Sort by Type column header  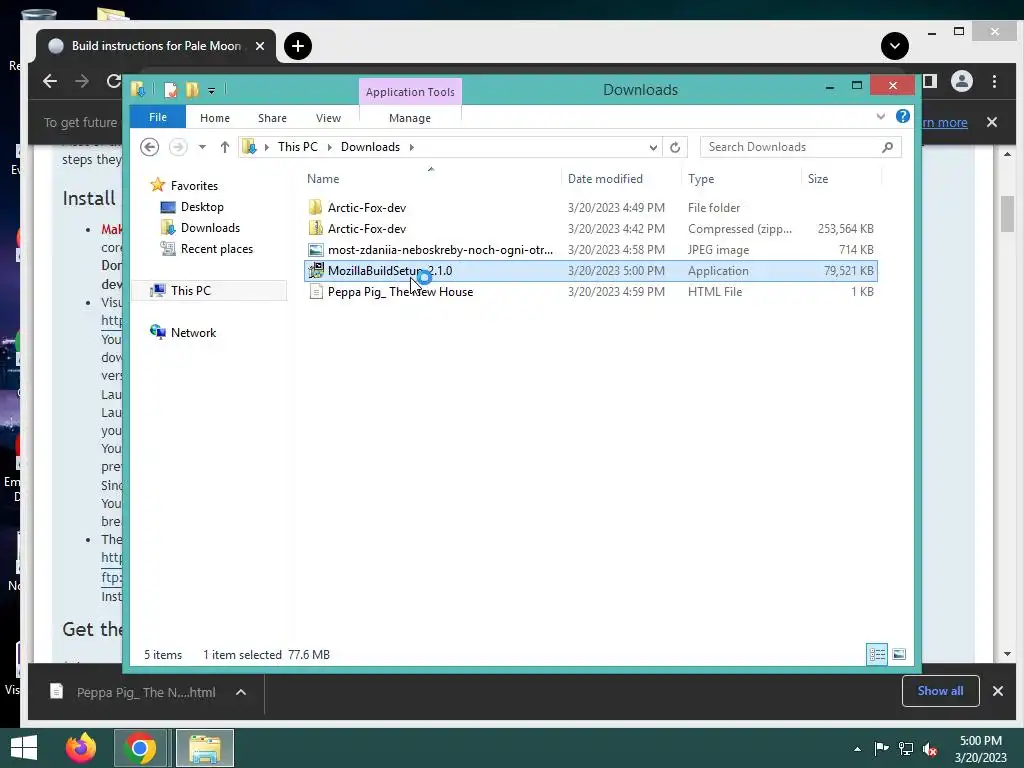tap(701, 179)
